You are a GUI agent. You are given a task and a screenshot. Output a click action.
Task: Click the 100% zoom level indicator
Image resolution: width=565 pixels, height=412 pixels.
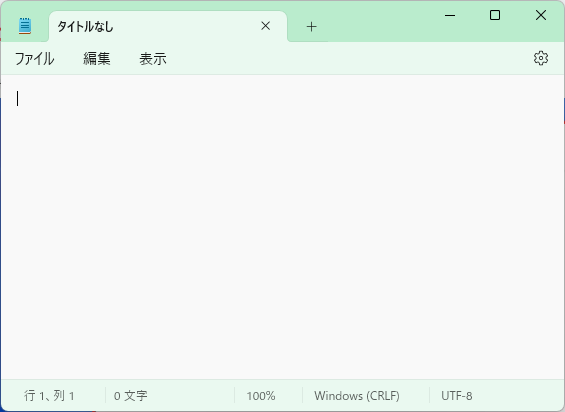[261, 396]
